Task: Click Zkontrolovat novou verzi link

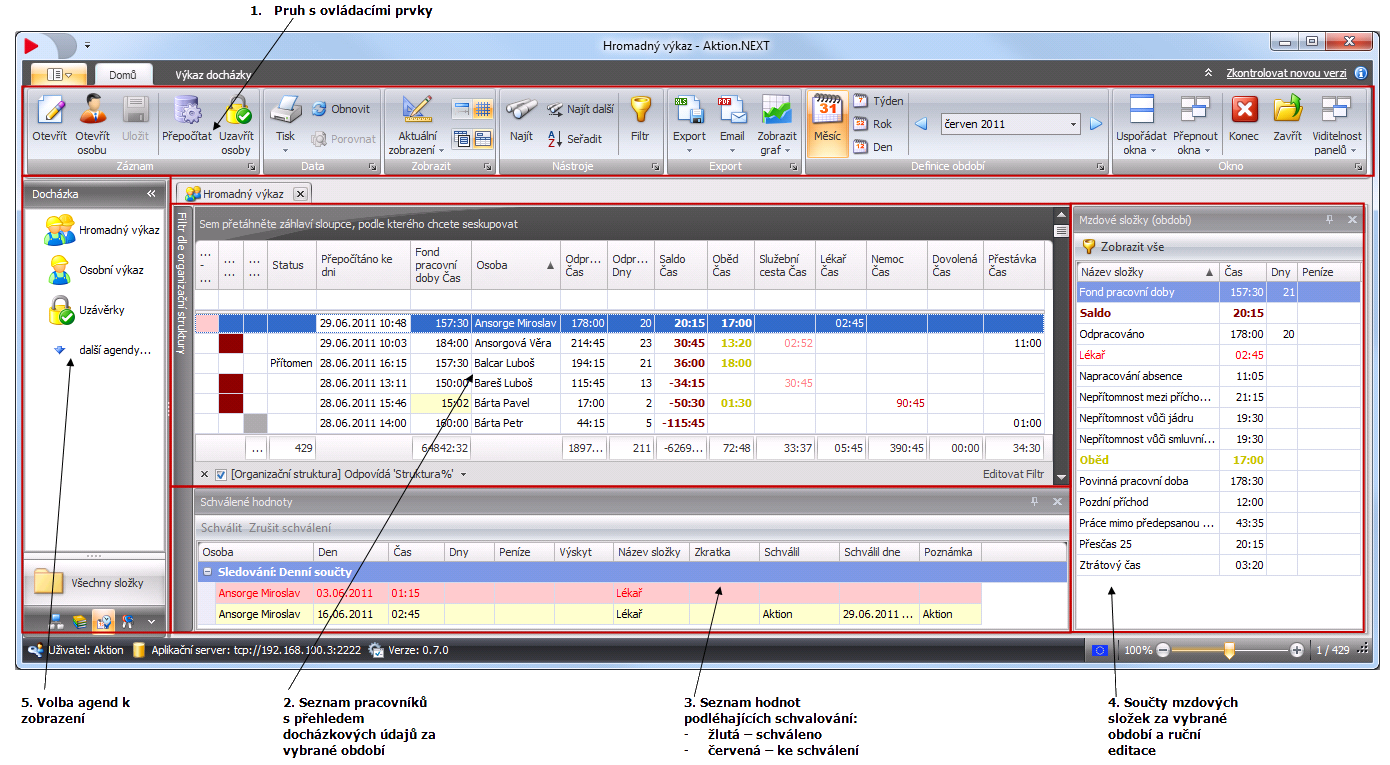Action: (x=1287, y=73)
